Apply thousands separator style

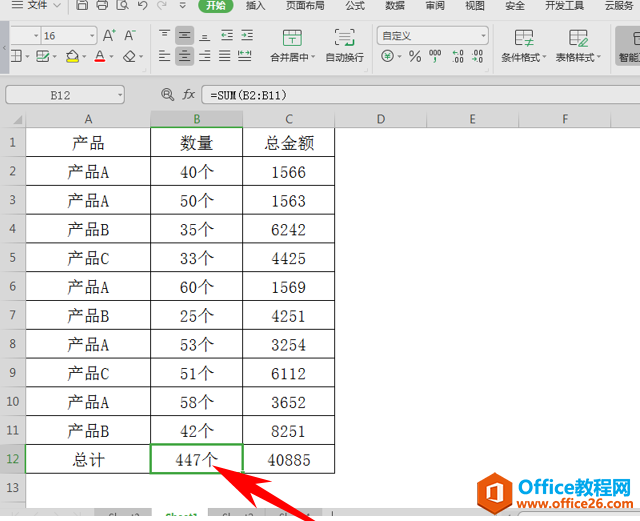click(x=435, y=56)
